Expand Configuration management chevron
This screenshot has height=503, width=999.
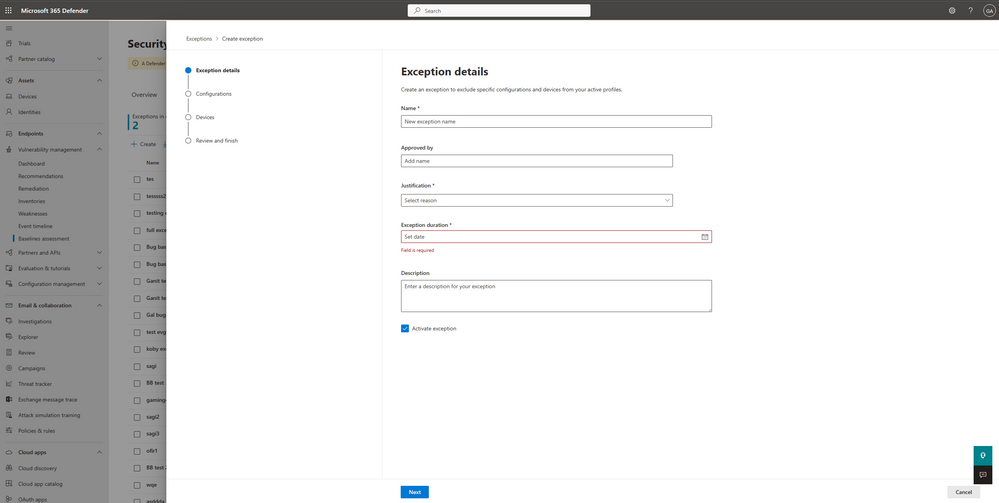99,284
